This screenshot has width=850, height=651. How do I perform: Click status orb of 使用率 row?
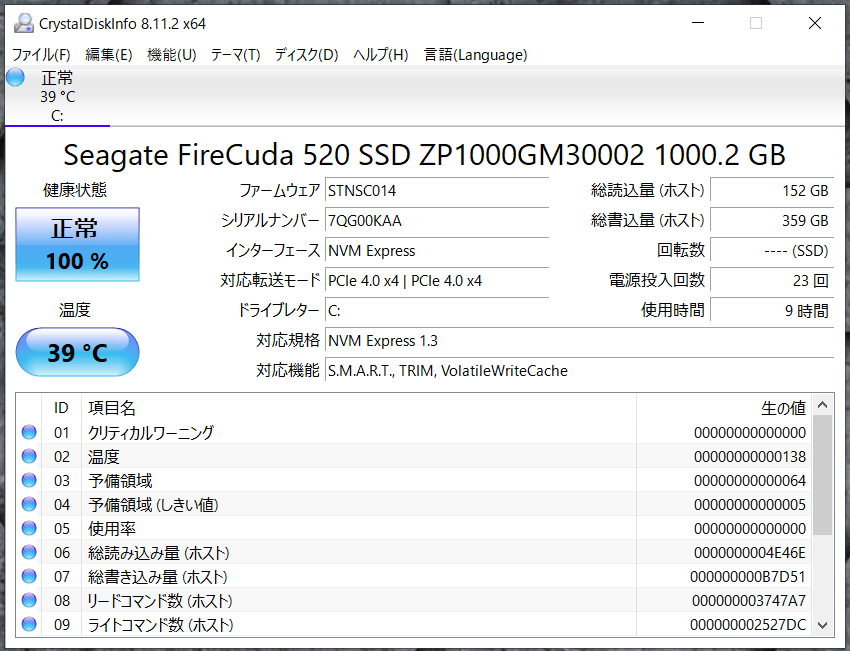[29, 529]
